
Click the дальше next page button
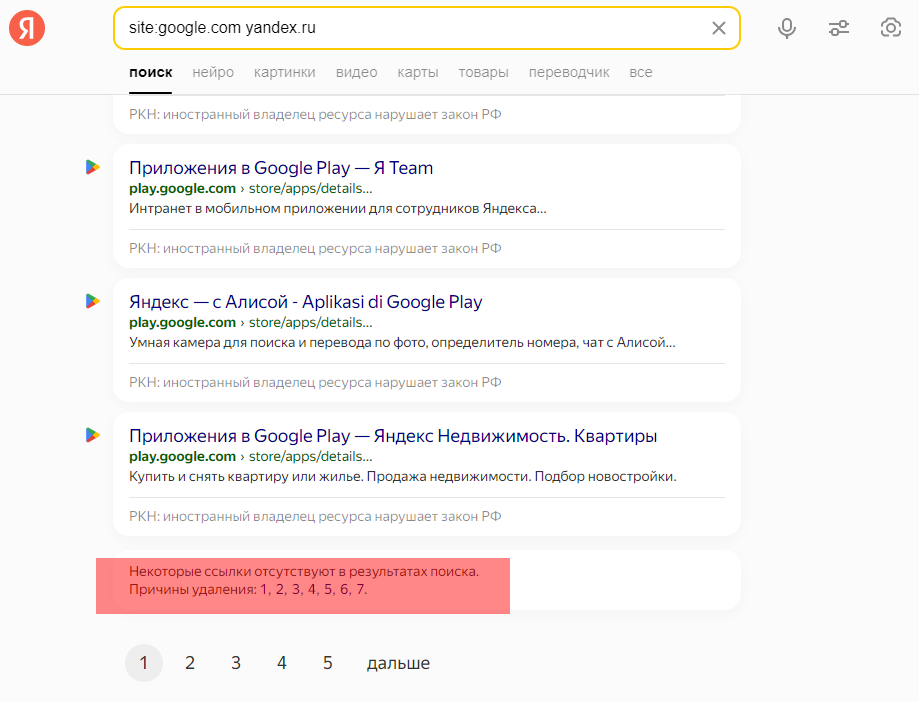[x=398, y=663]
